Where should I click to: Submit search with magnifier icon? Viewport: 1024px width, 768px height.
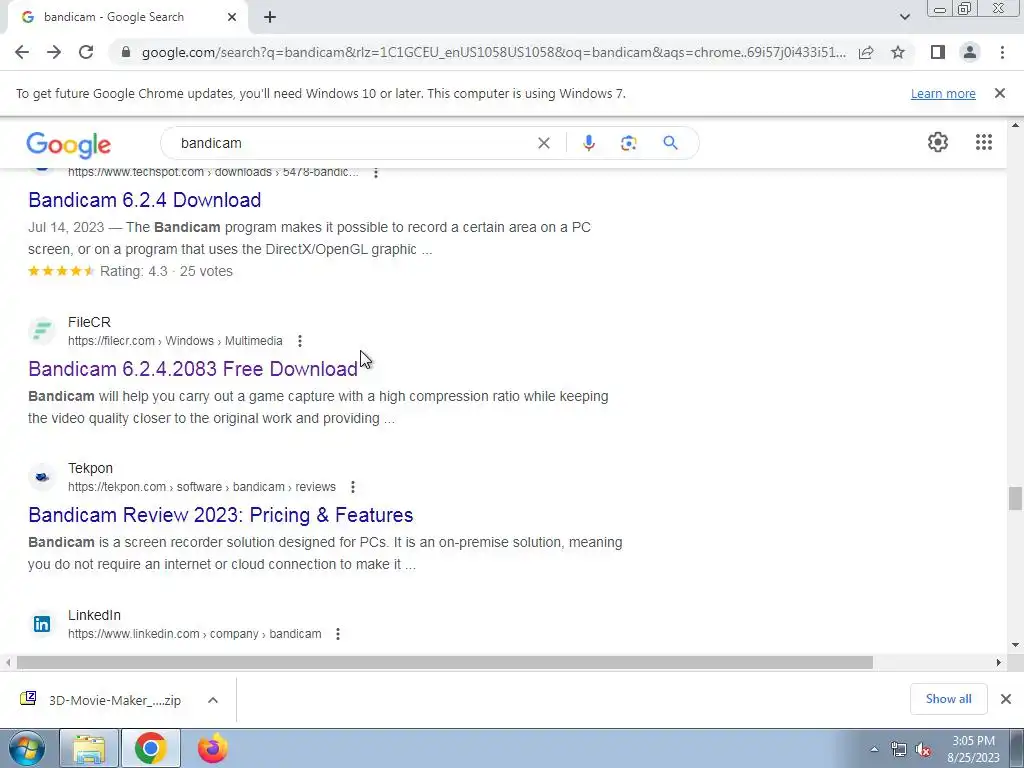click(670, 143)
